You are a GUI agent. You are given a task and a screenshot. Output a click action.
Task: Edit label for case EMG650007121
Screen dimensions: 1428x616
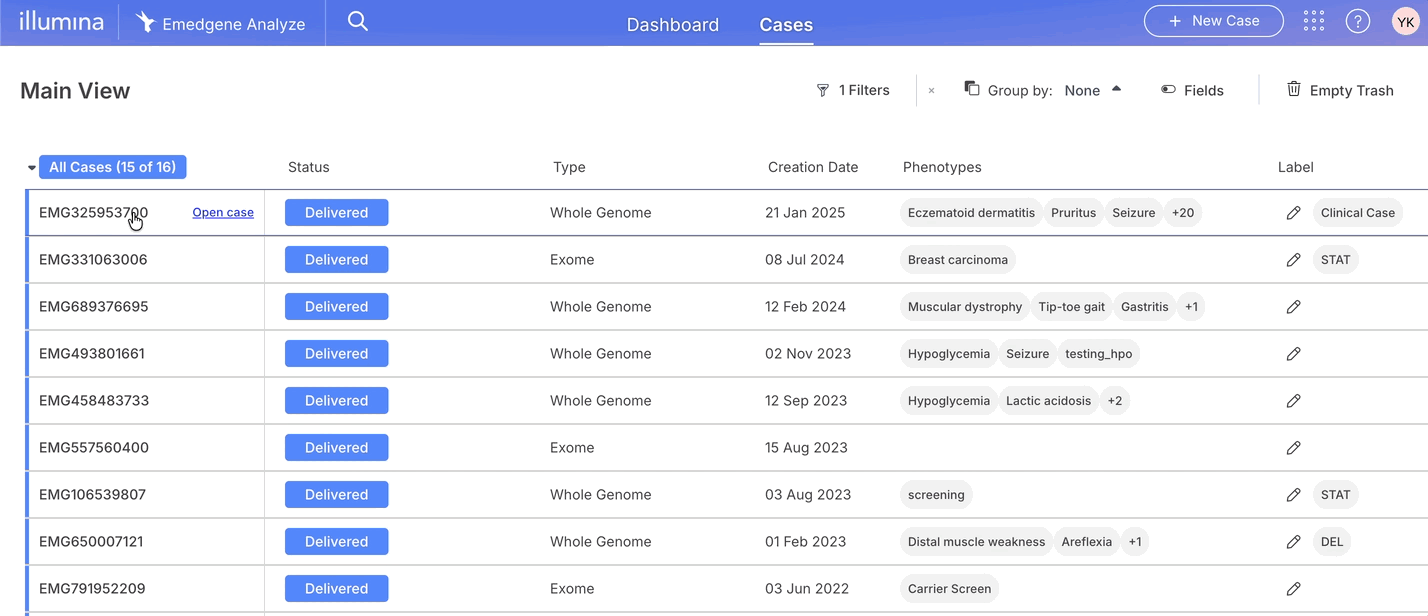coord(1293,542)
